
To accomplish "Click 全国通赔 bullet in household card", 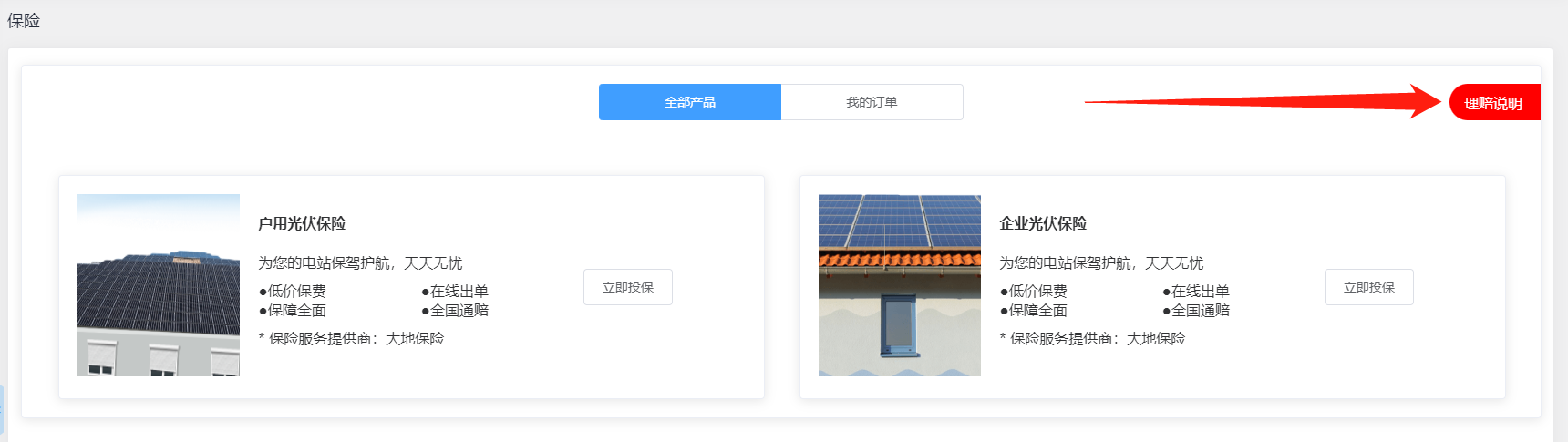I will click(456, 311).
